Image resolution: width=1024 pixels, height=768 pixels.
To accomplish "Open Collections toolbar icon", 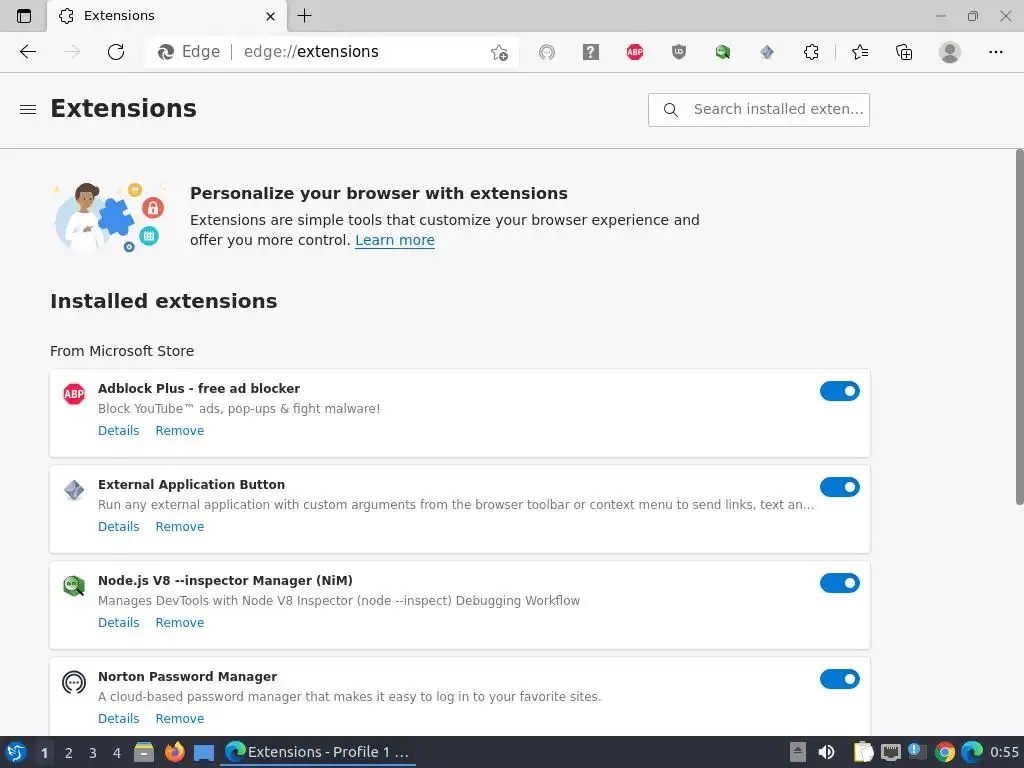I will (904, 52).
